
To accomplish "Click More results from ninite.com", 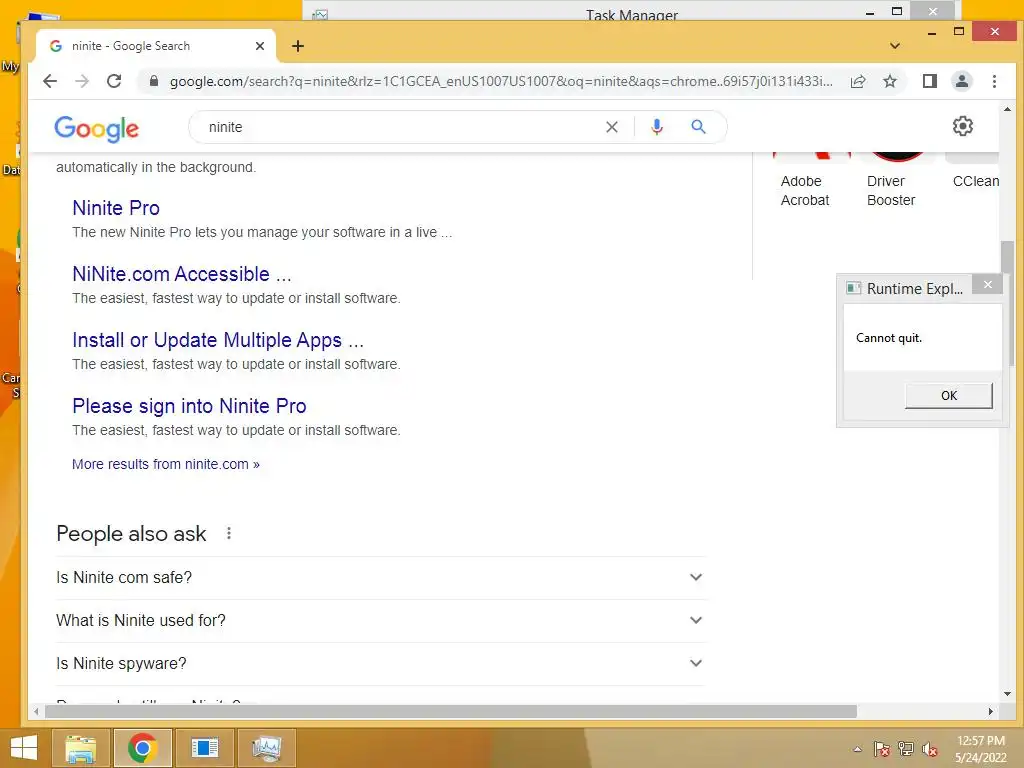I will point(166,464).
